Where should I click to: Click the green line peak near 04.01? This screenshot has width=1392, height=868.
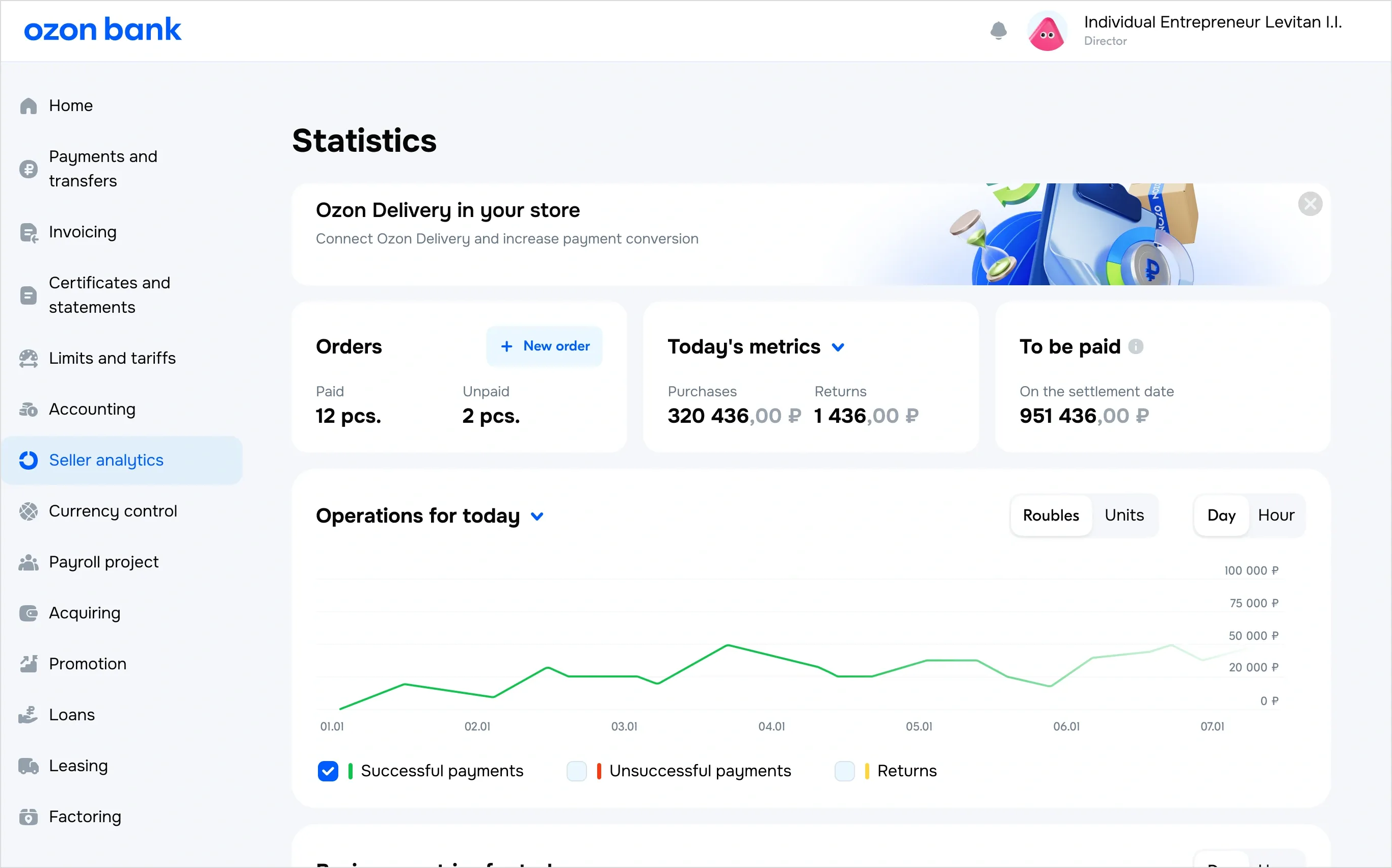[x=728, y=645]
